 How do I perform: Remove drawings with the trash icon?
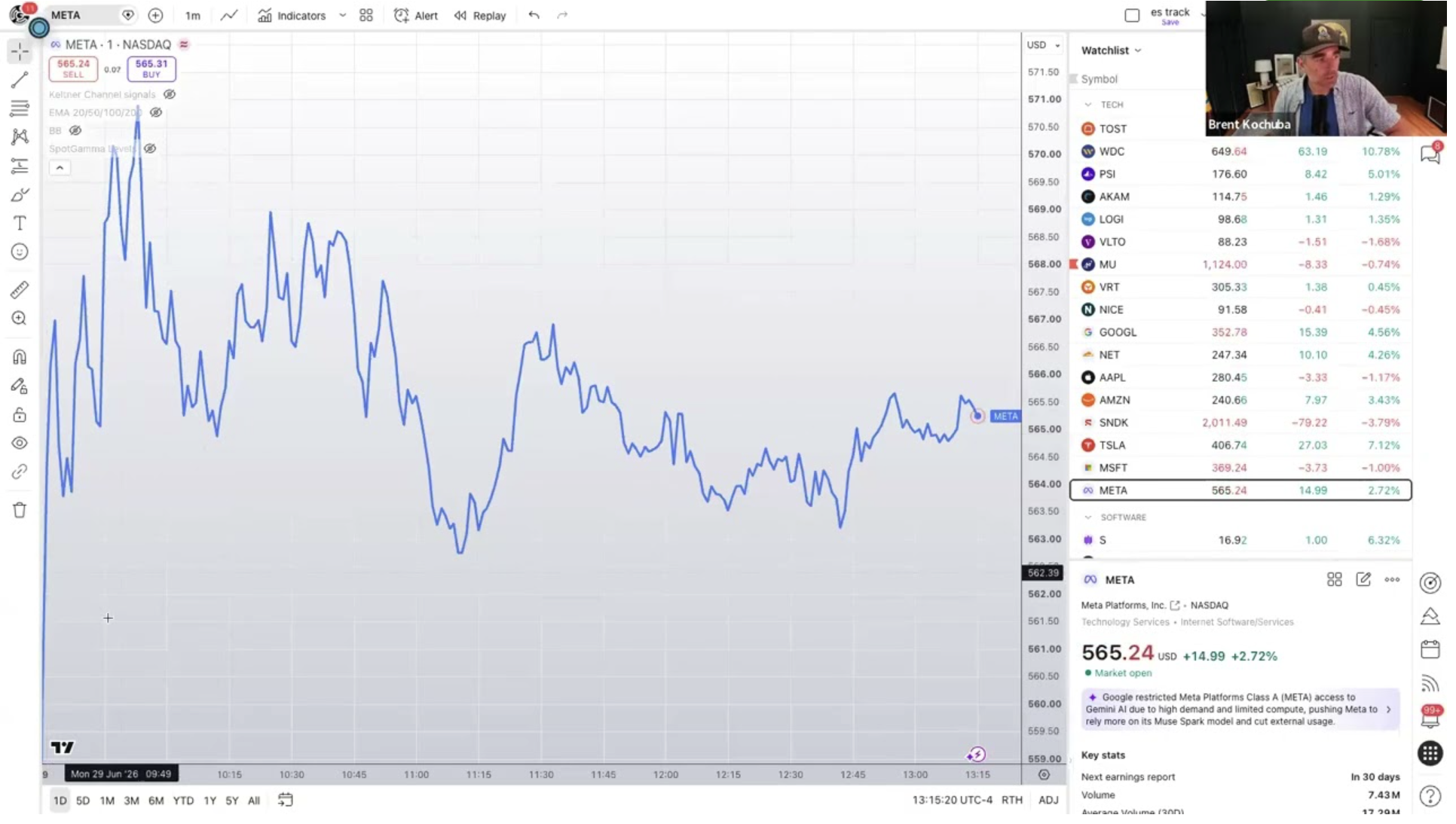[20, 511]
